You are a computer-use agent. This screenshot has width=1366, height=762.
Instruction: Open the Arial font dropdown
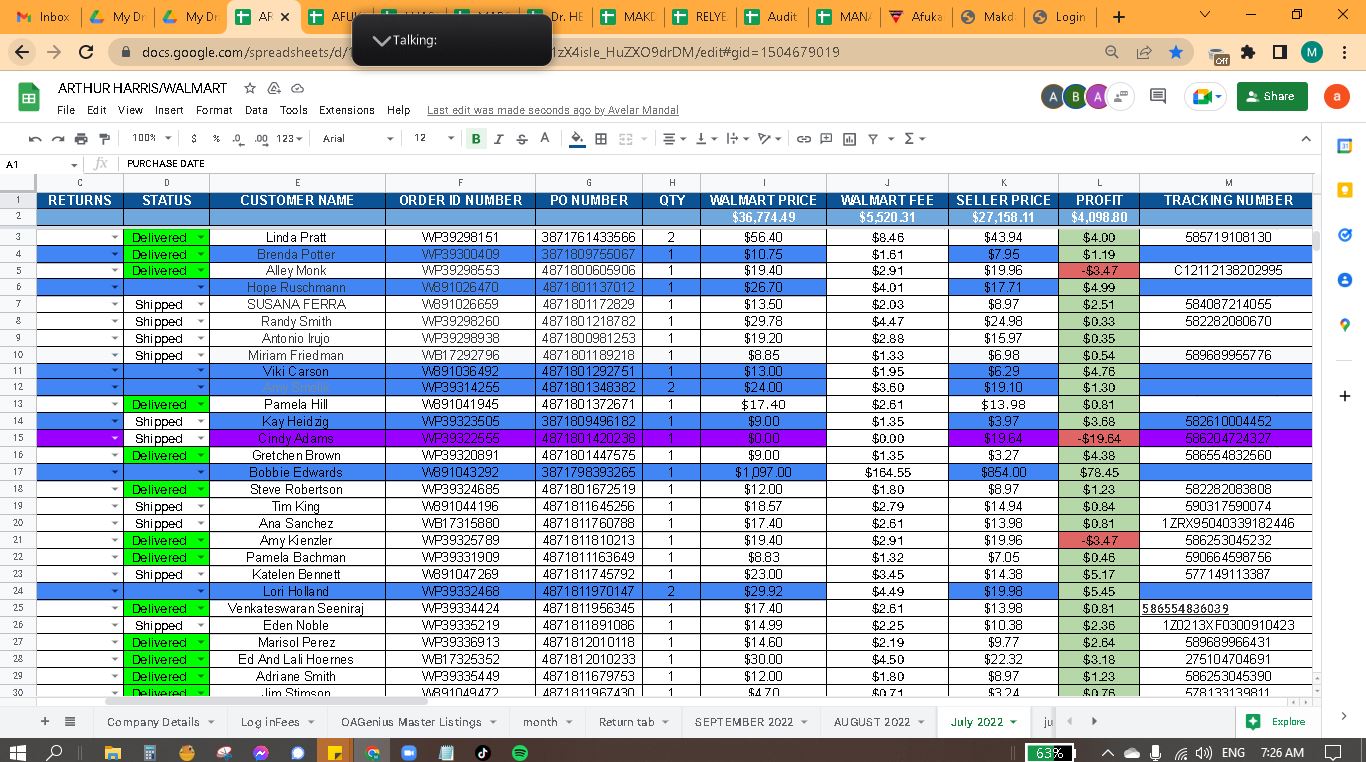tap(358, 139)
